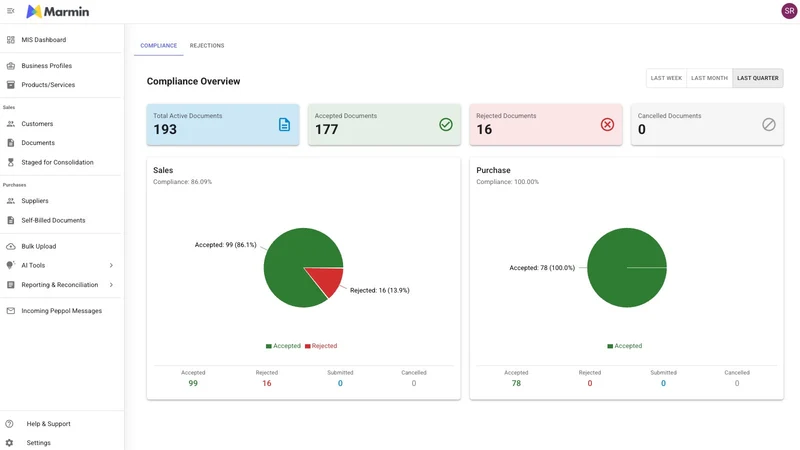Viewport: 800px width, 450px height.
Task: Click the 'Accepted: 78 (100.0%)' chart label
Action: point(542,268)
